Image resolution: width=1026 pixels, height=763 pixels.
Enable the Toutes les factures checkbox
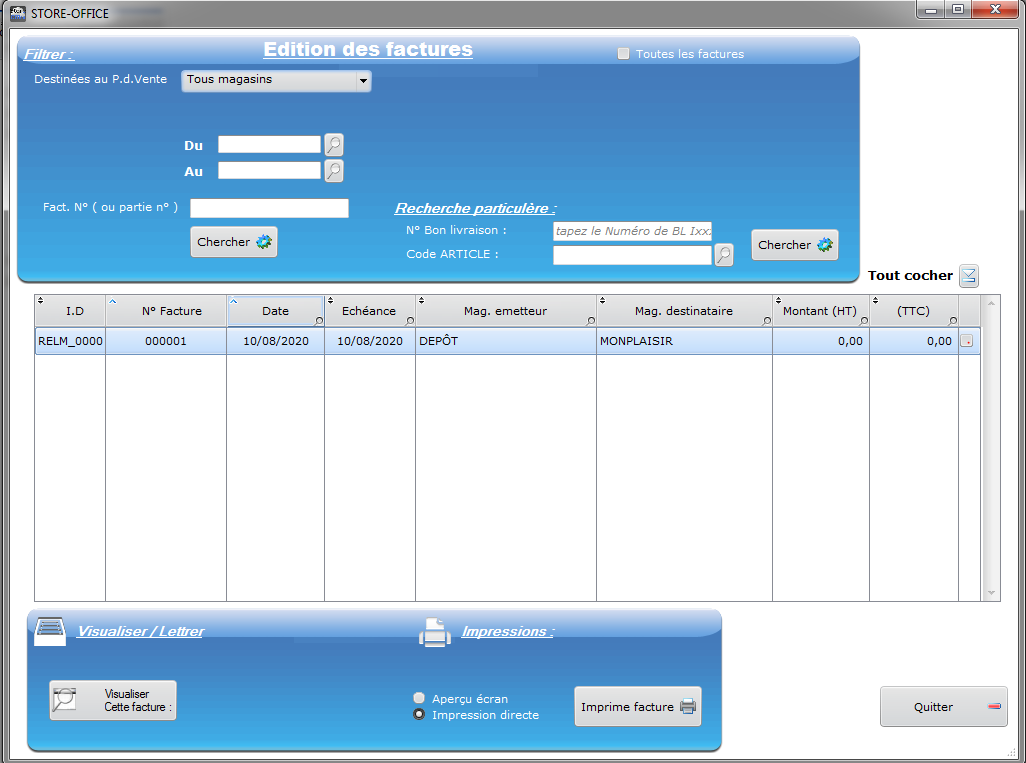coord(624,54)
